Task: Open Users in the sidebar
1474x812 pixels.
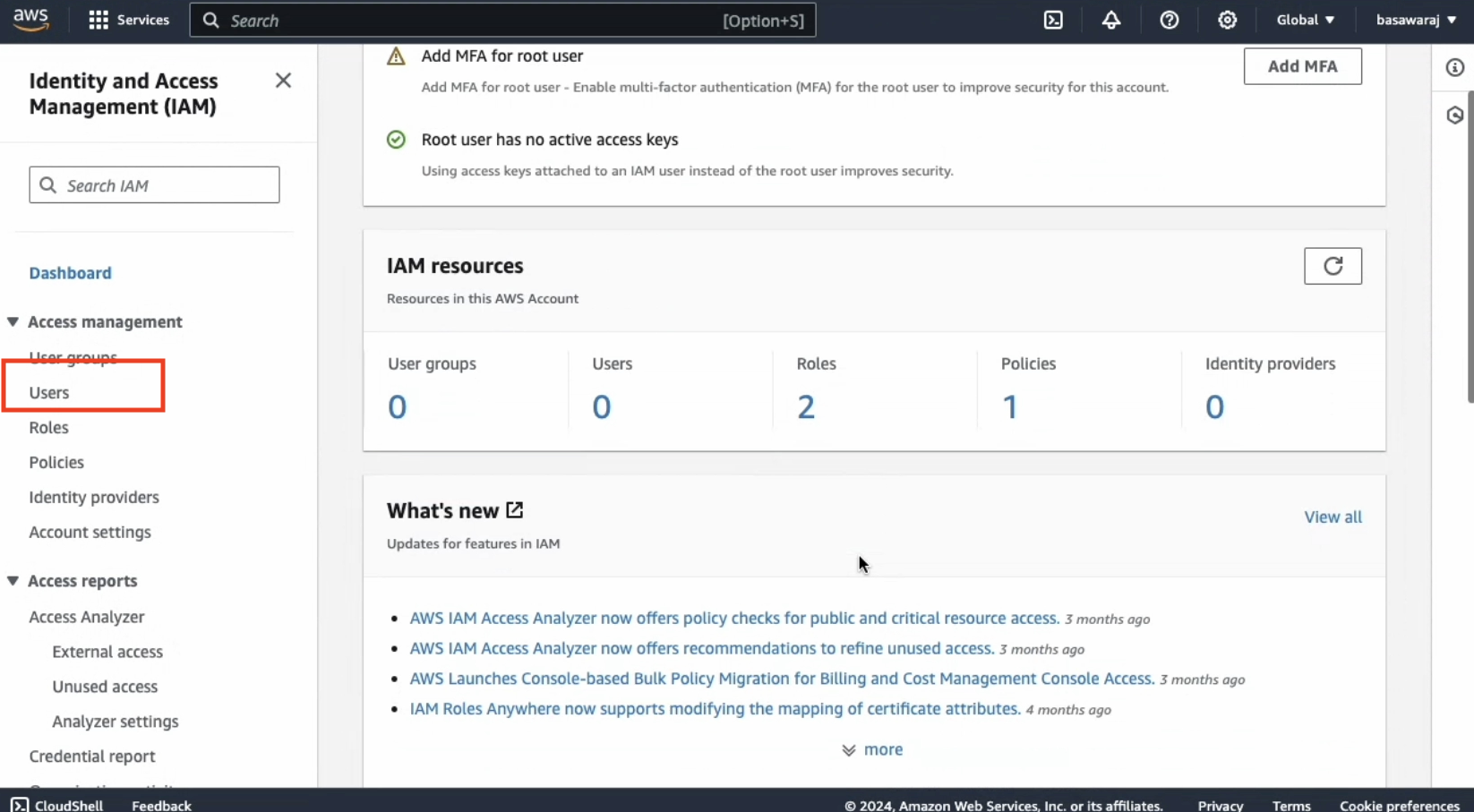Action: click(x=48, y=392)
